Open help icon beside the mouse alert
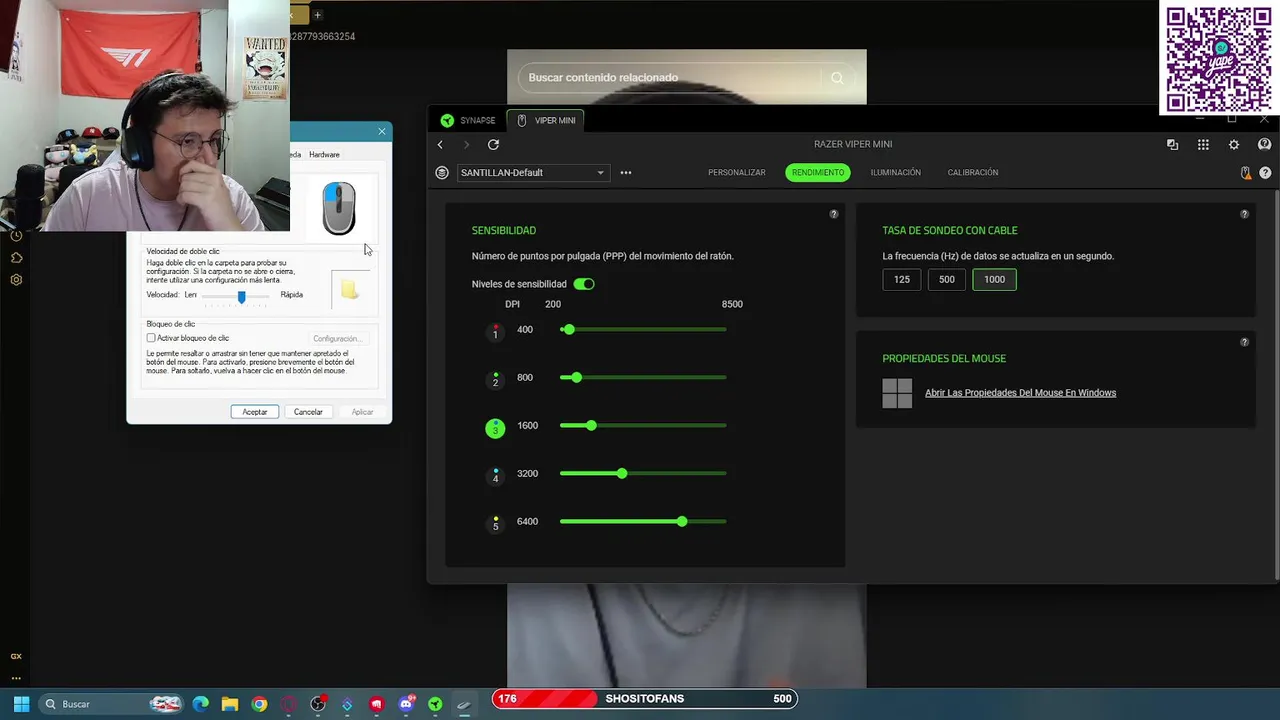This screenshot has height=720, width=1280. coord(1265,173)
